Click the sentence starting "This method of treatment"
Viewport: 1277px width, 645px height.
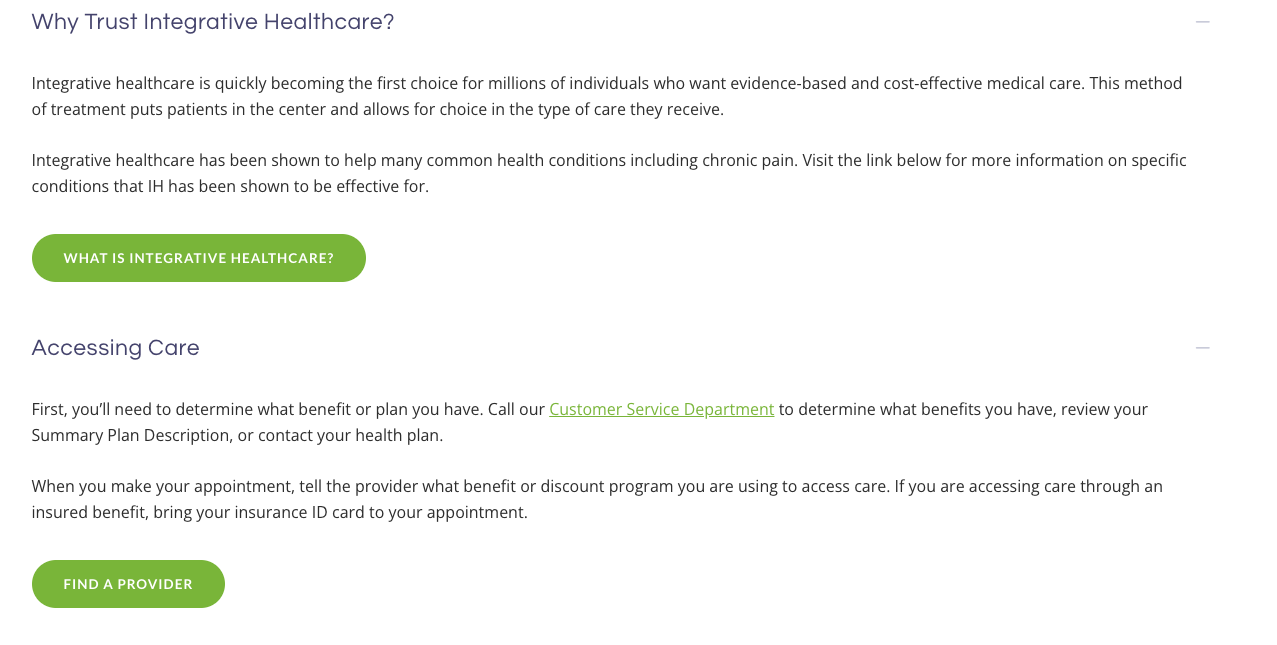tap(607, 96)
